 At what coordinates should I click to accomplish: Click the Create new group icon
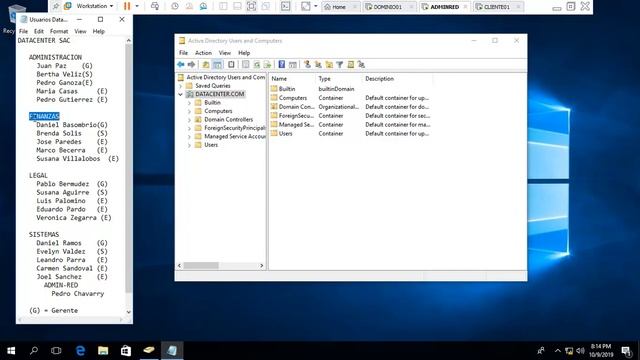tap(318, 64)
